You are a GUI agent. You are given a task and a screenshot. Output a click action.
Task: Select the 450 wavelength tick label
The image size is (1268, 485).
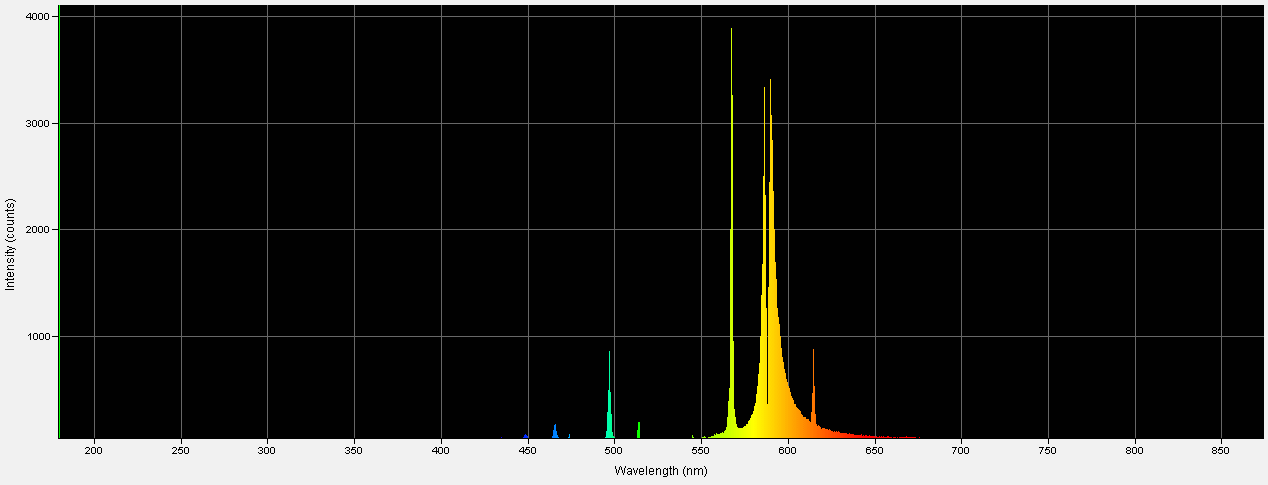click(527, 451)
